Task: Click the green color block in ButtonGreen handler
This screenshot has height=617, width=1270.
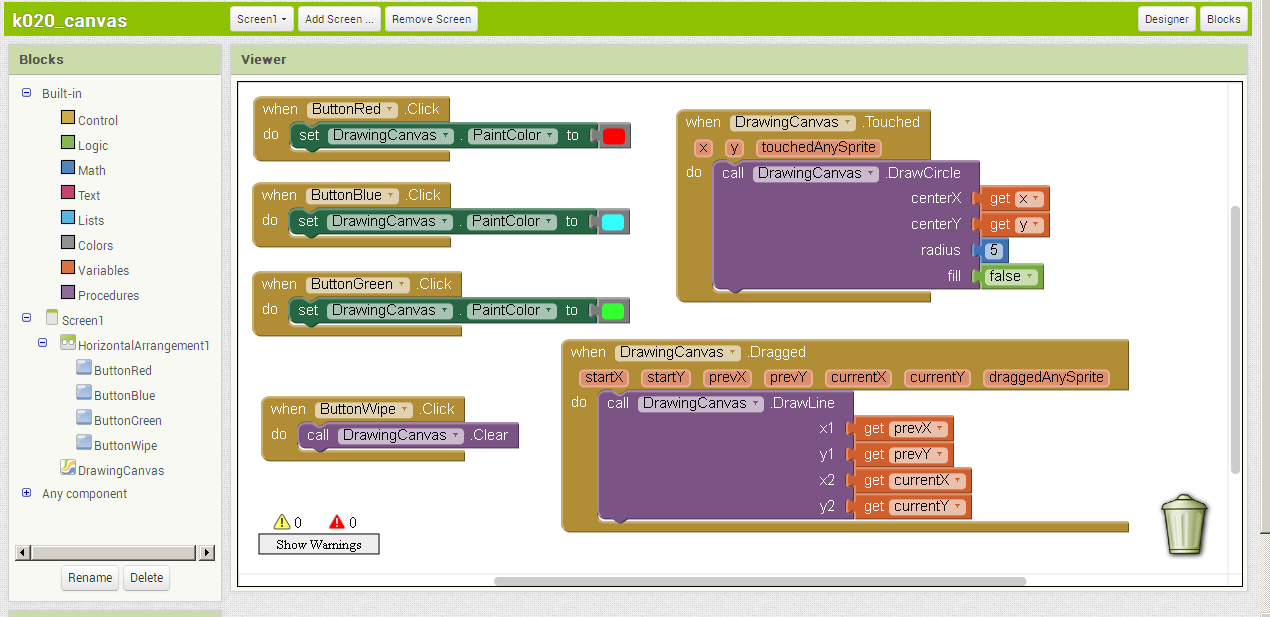Action: tap(613, 311)
